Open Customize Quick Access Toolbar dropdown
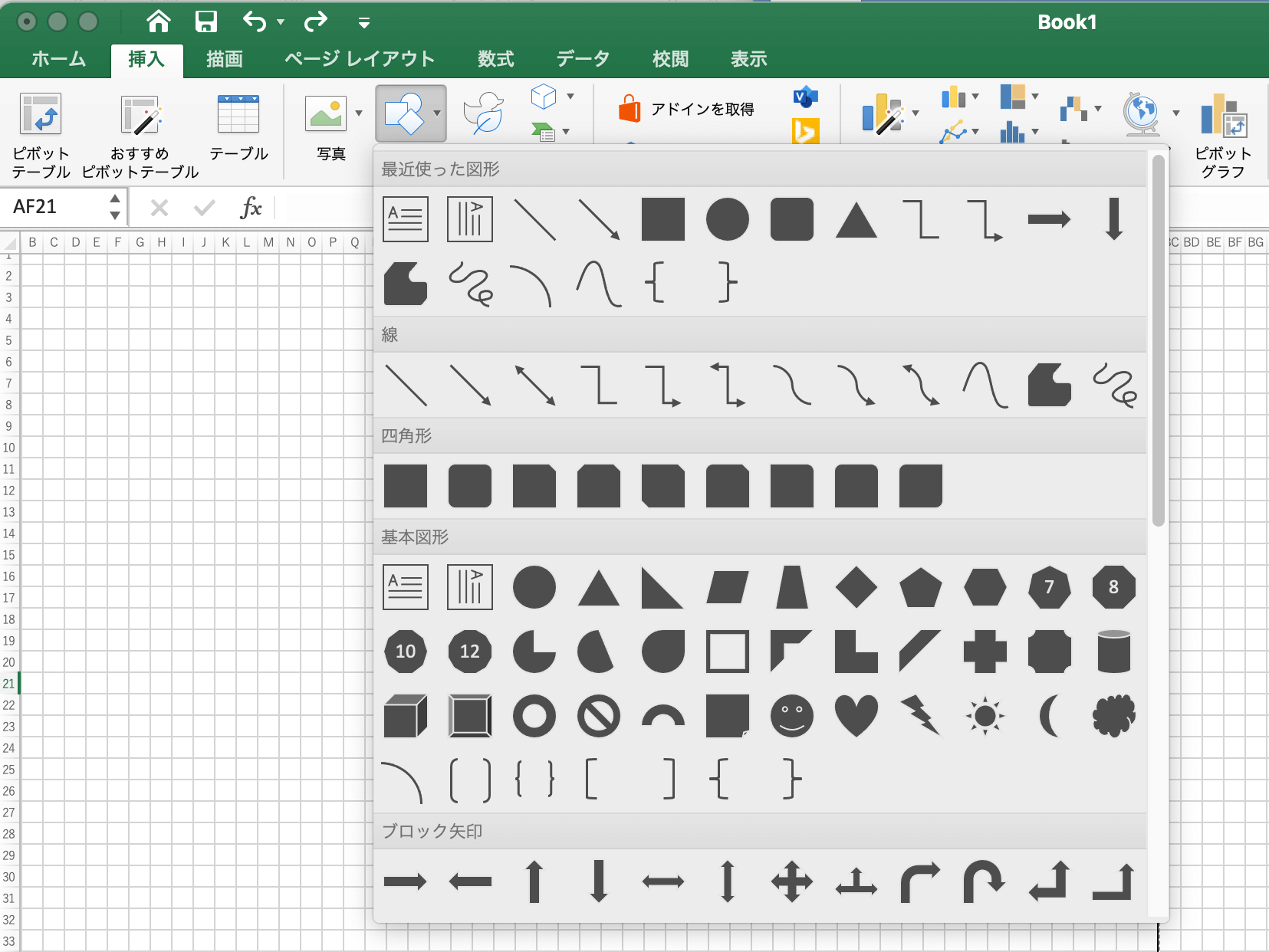The image size is (1269, 952). tap(364, 23)
